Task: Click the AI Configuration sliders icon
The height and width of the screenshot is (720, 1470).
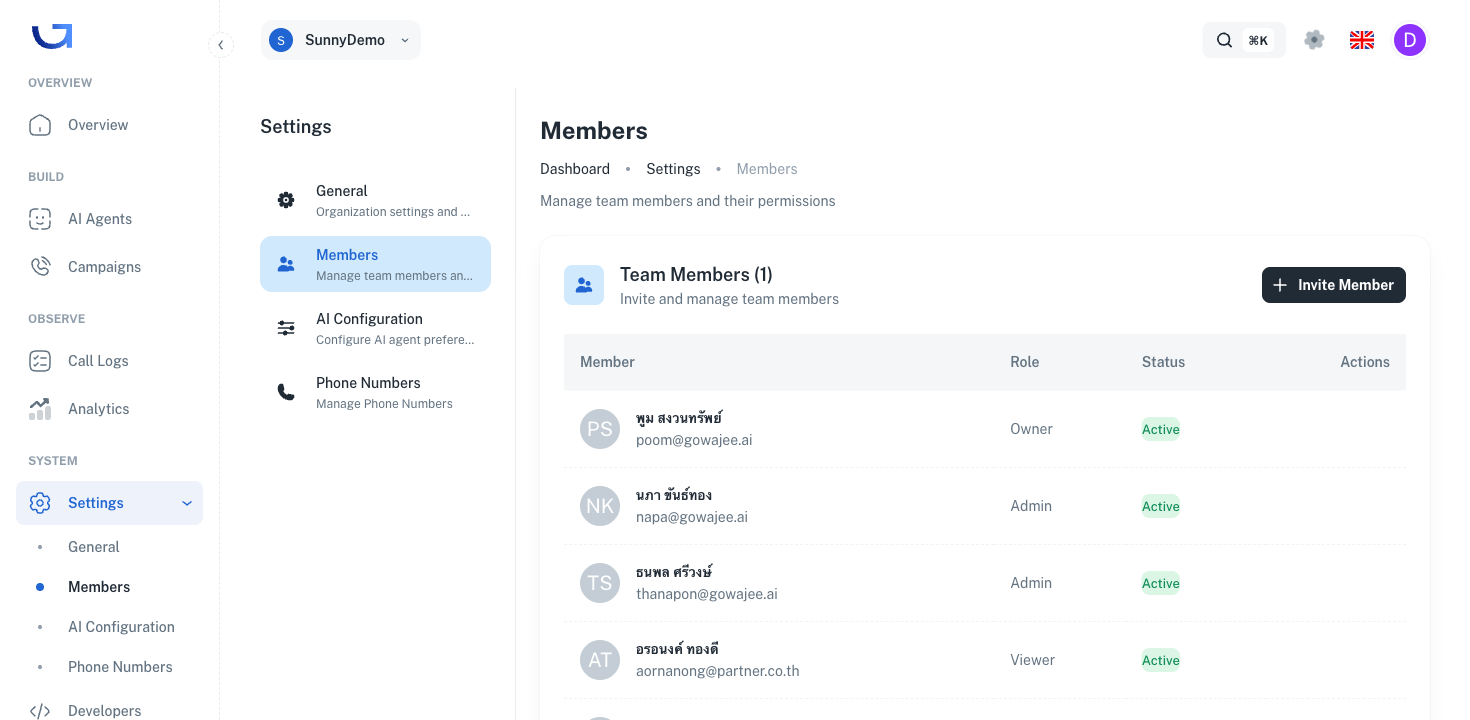Action: [x=286, y=328]
